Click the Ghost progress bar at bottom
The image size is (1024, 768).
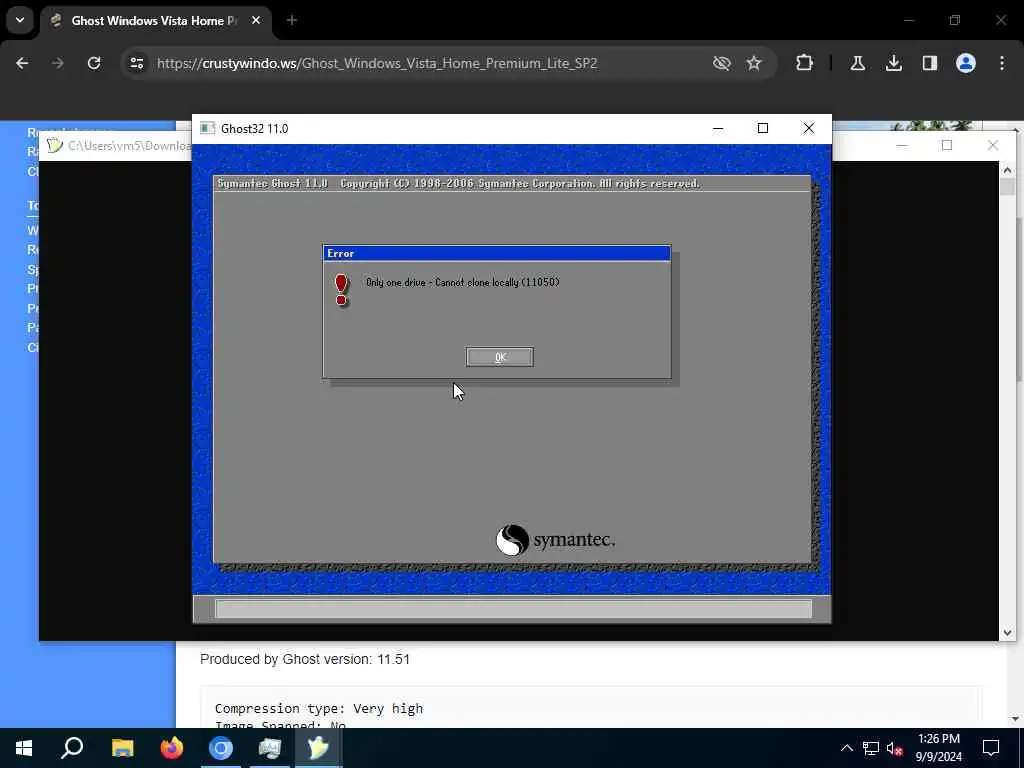pos(513,609)
